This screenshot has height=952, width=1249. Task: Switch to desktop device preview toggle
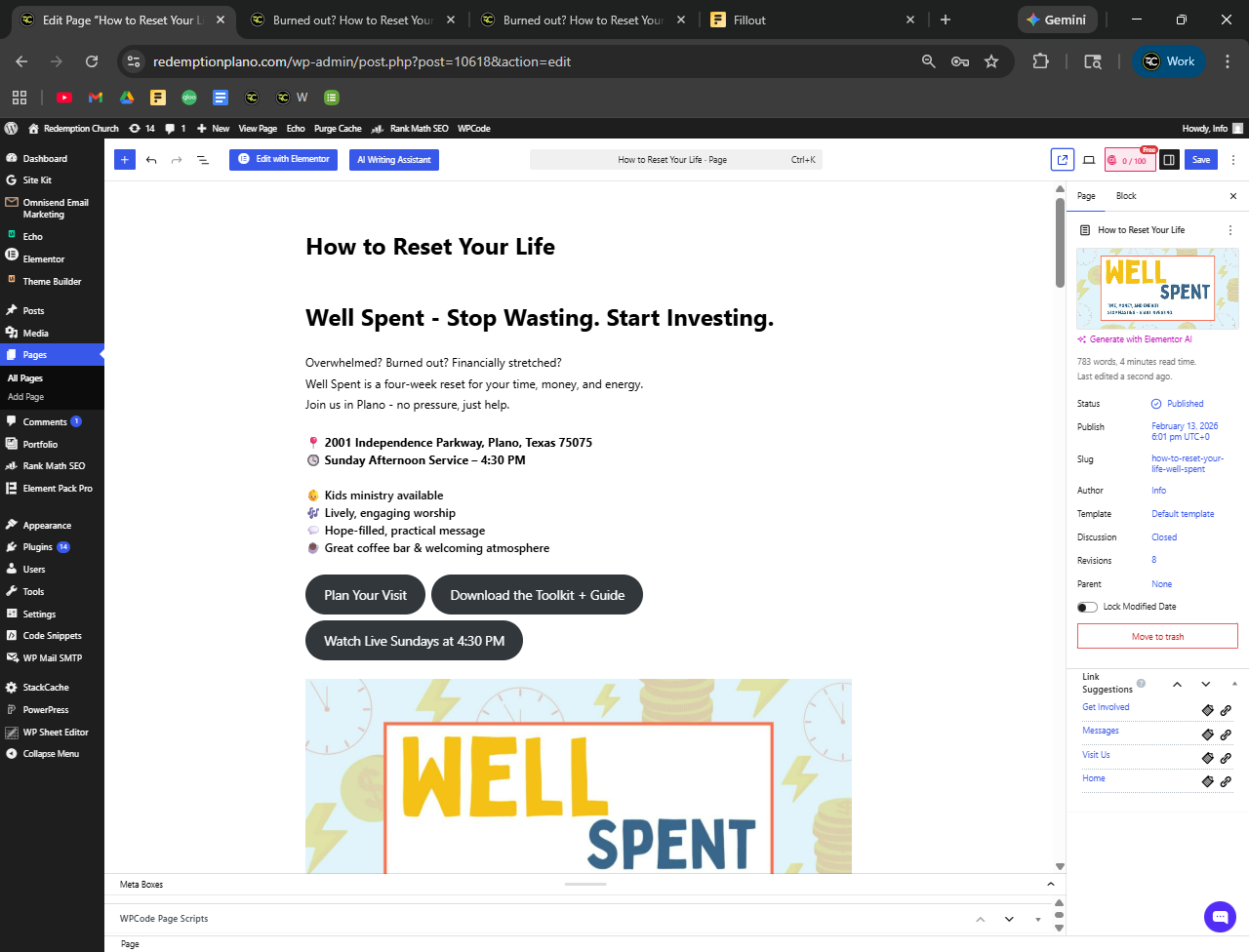(1089, 160)
